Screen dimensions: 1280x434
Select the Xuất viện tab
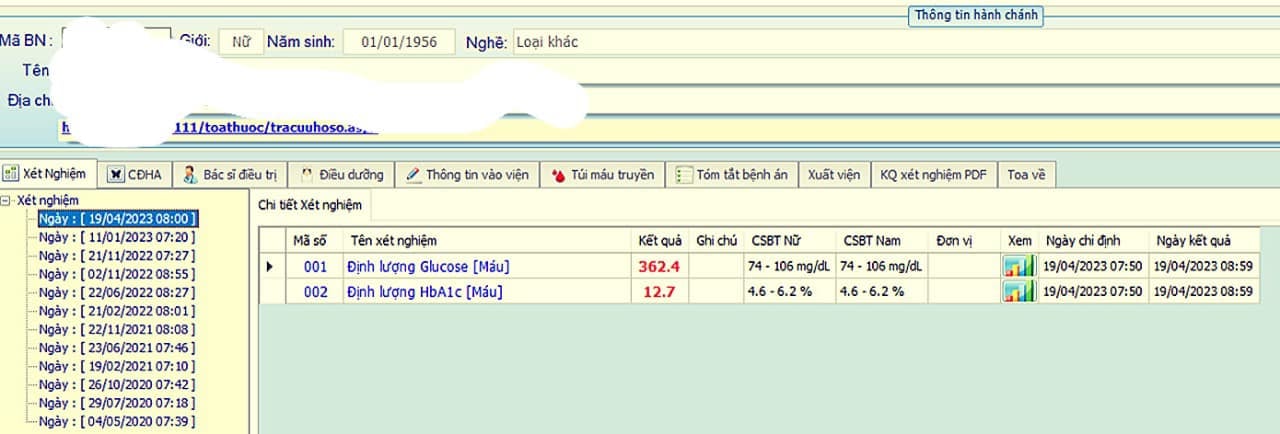[834, 174]
